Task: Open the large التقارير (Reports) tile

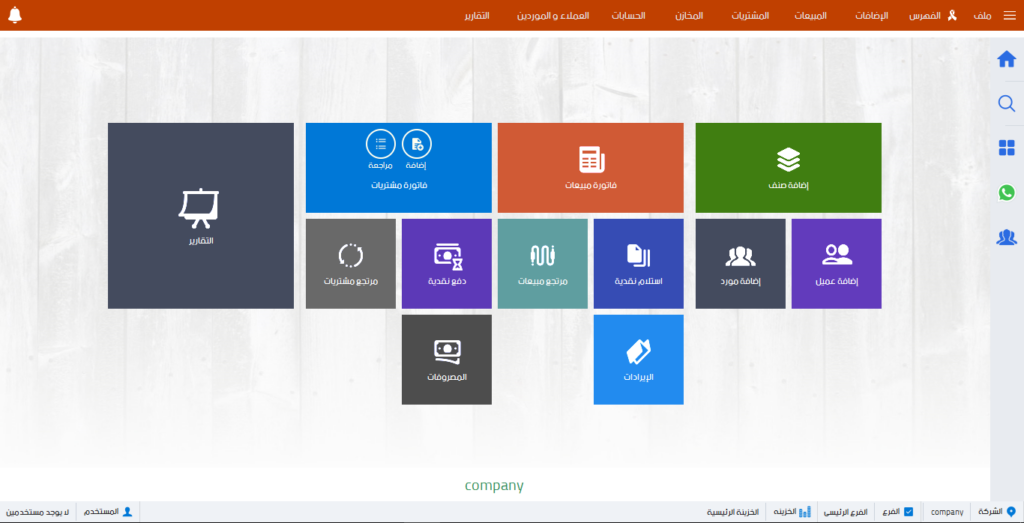Action: [x=200, y=215]
